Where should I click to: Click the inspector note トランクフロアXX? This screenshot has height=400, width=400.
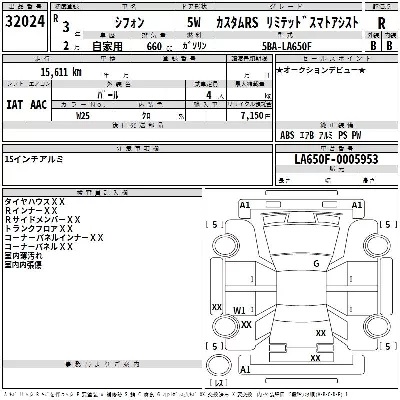coord(39,229)
